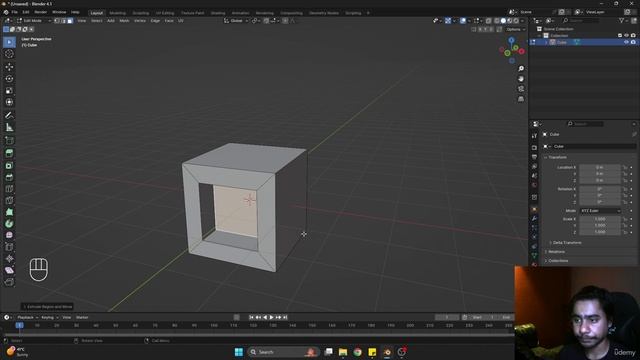Click the viewport zoom magnifier icon
Image resolution: width=640 pixels, height=360 pixels.
click(521, 69)
